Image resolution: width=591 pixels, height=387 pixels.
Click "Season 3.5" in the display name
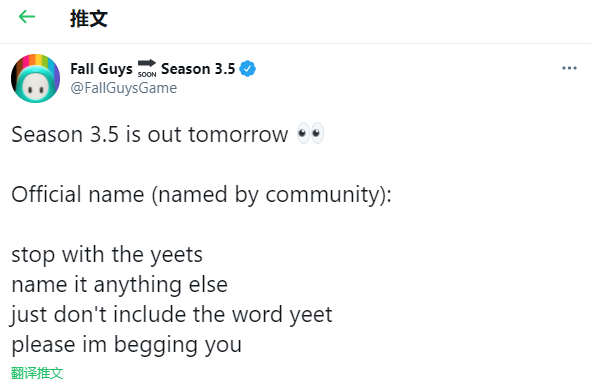click(198, 69)
